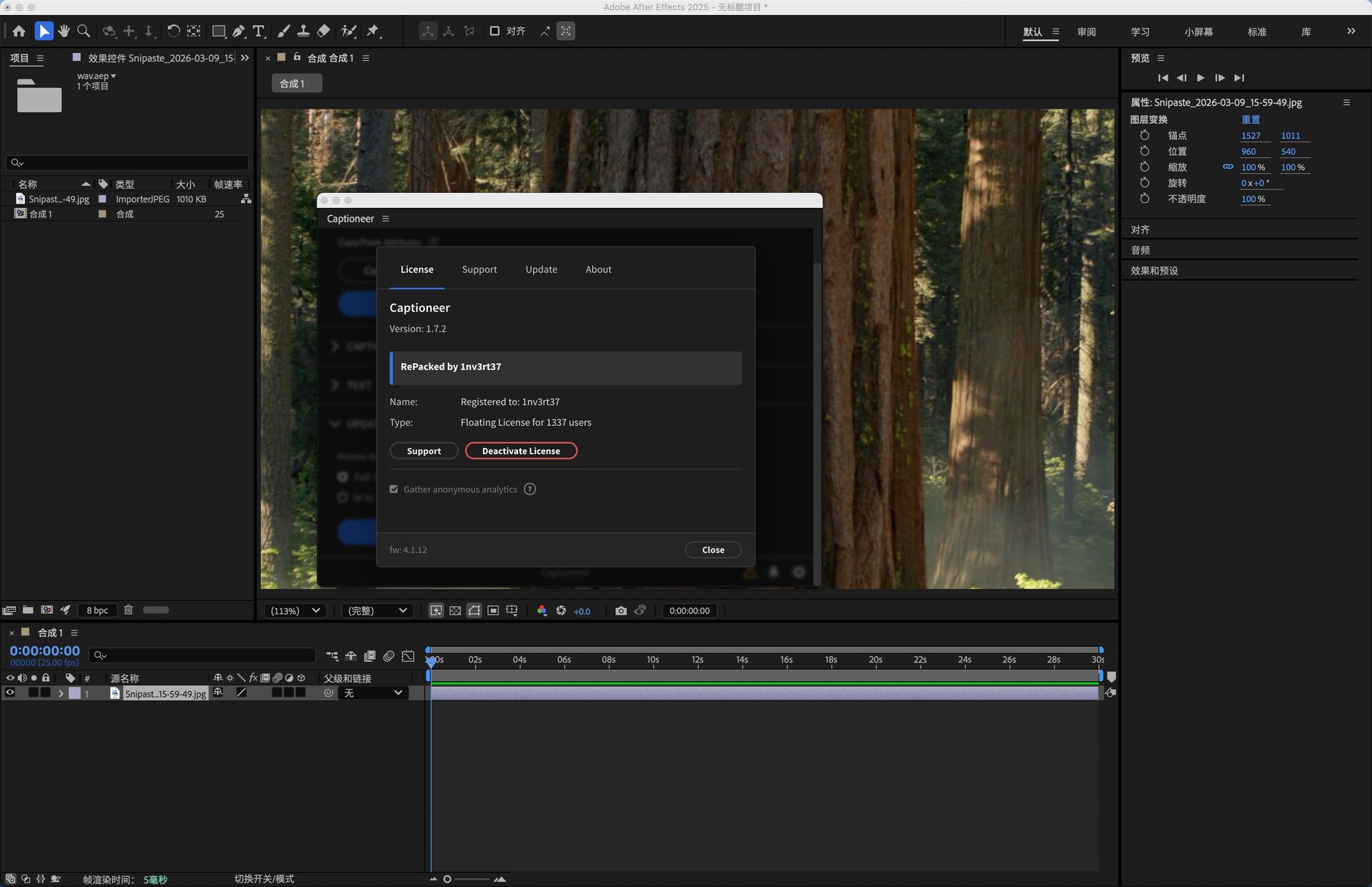The height and width of the screenshot is (887, 1372).
Task: Select the Zoom magnifier tool
Action: 84,31
